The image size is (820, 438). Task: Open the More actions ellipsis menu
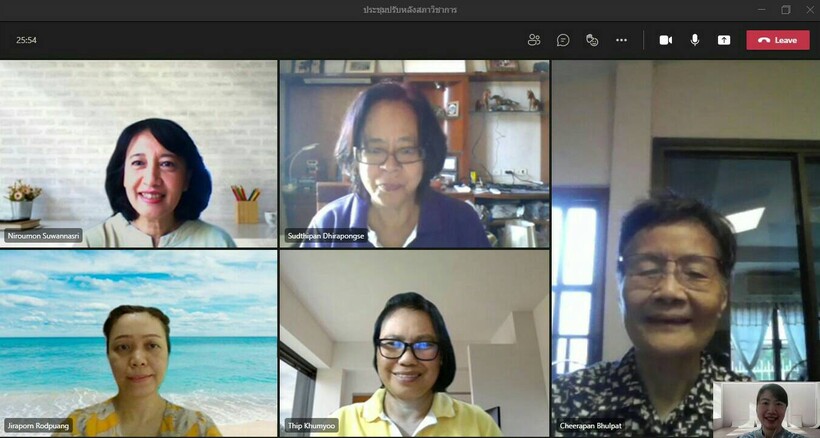tap(621, 40)
